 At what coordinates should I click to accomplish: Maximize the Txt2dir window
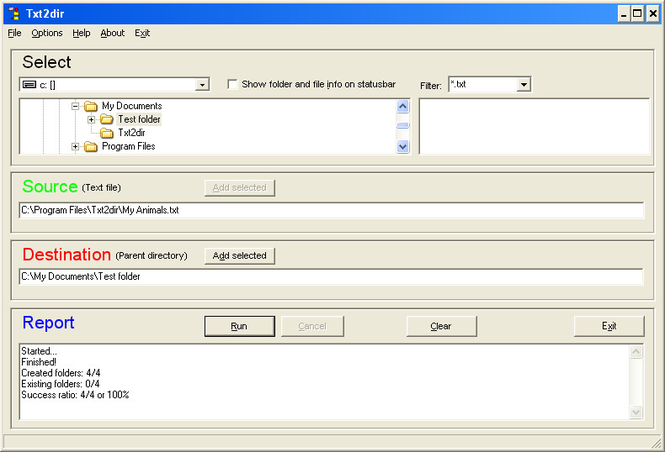[637, 14]
